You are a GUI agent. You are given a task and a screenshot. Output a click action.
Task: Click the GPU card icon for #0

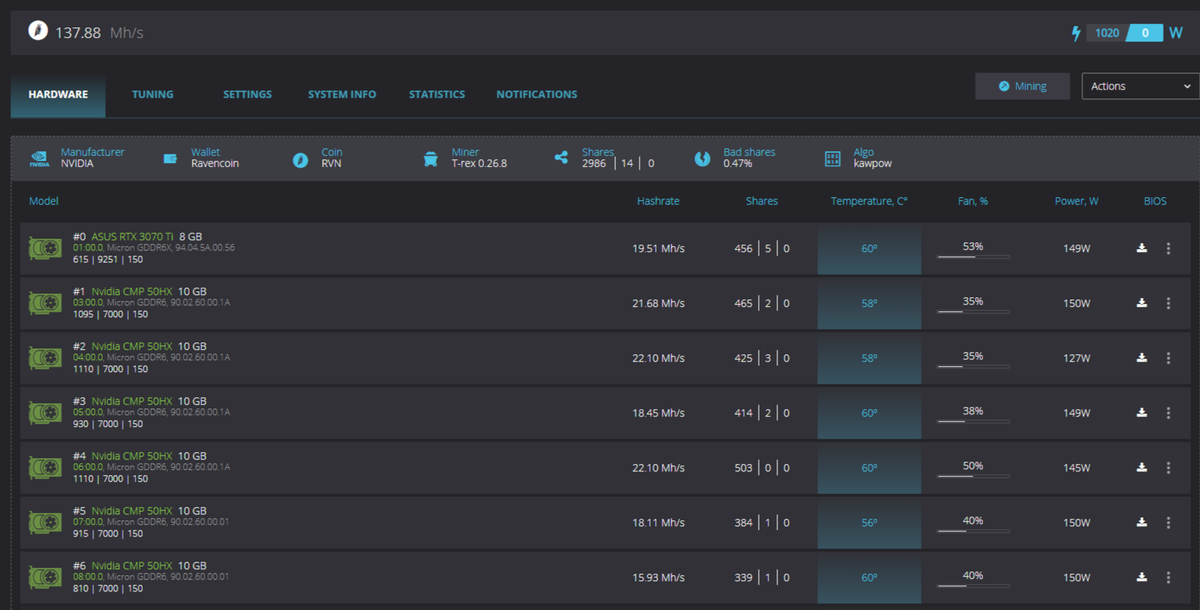coord(44,248)
